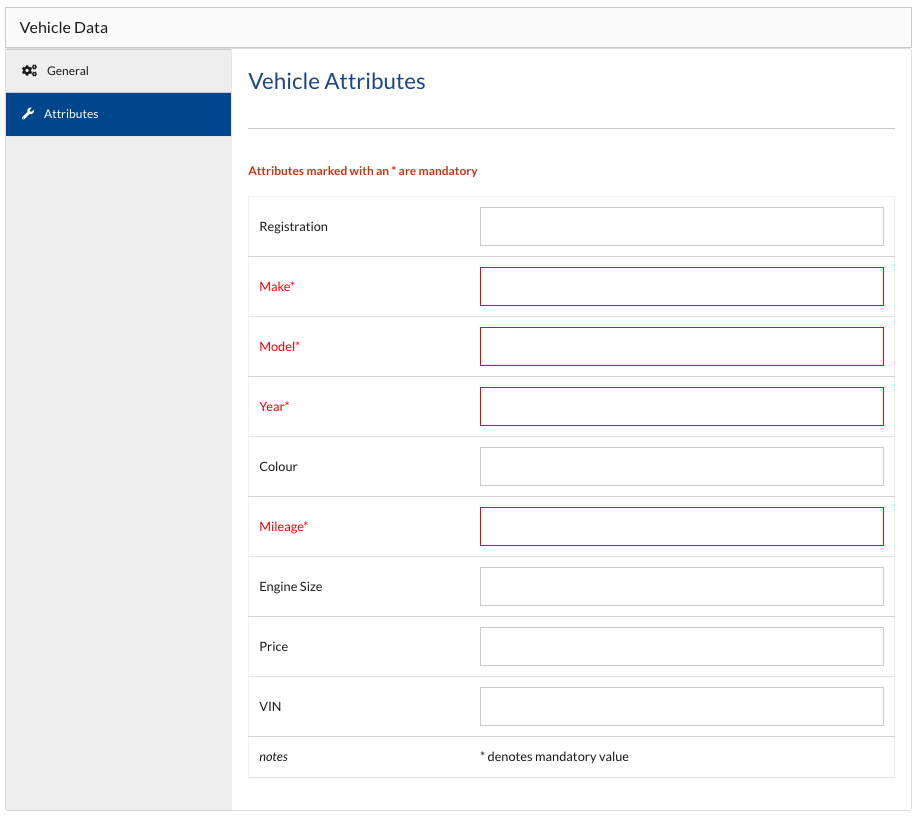The height and width of the screenshot is (819, 920).
Task: Click inside the Price input box
Action: click(681, 647)
